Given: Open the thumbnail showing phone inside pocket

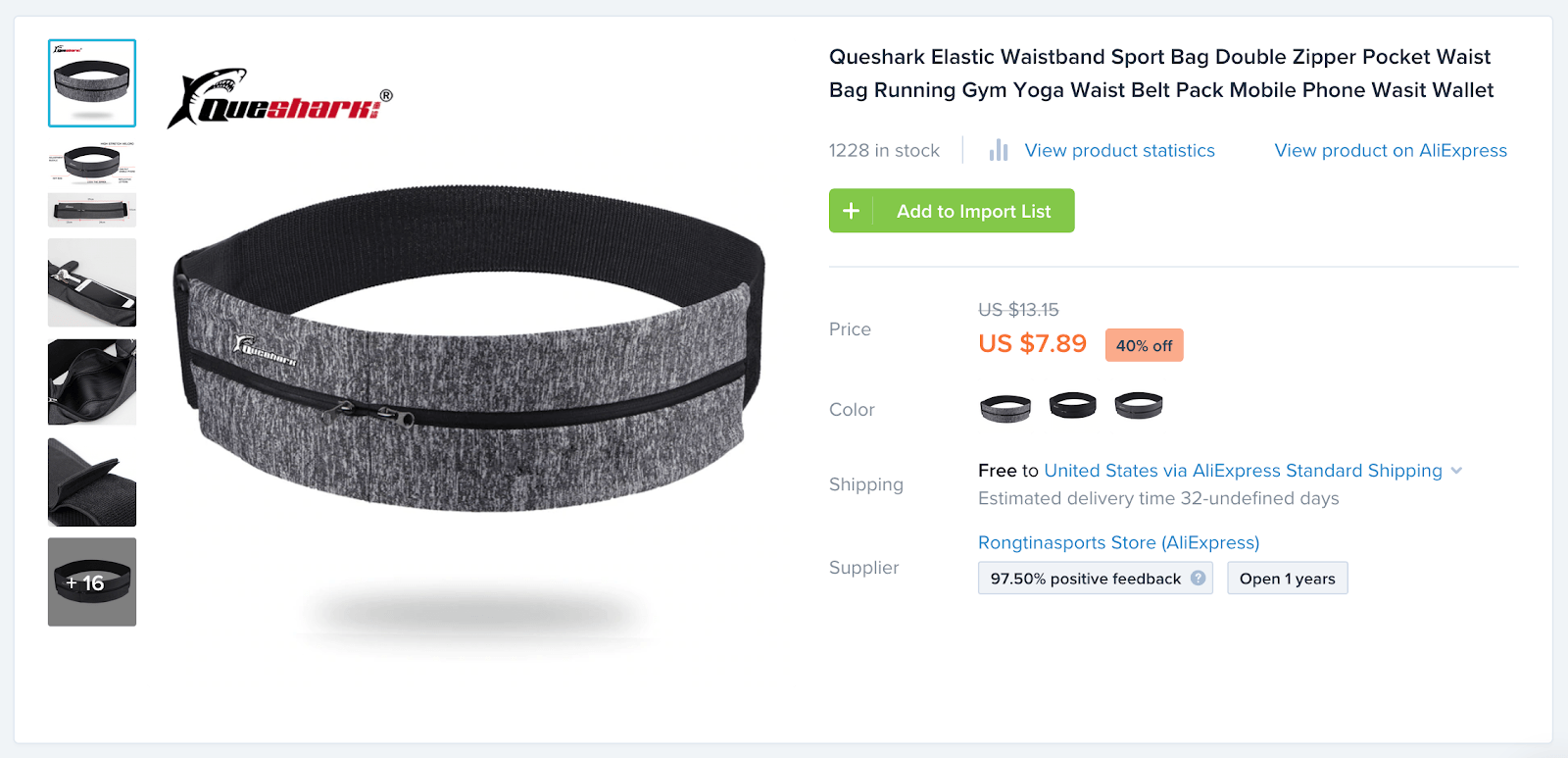Looking at the screenshot, I should 92,282.
